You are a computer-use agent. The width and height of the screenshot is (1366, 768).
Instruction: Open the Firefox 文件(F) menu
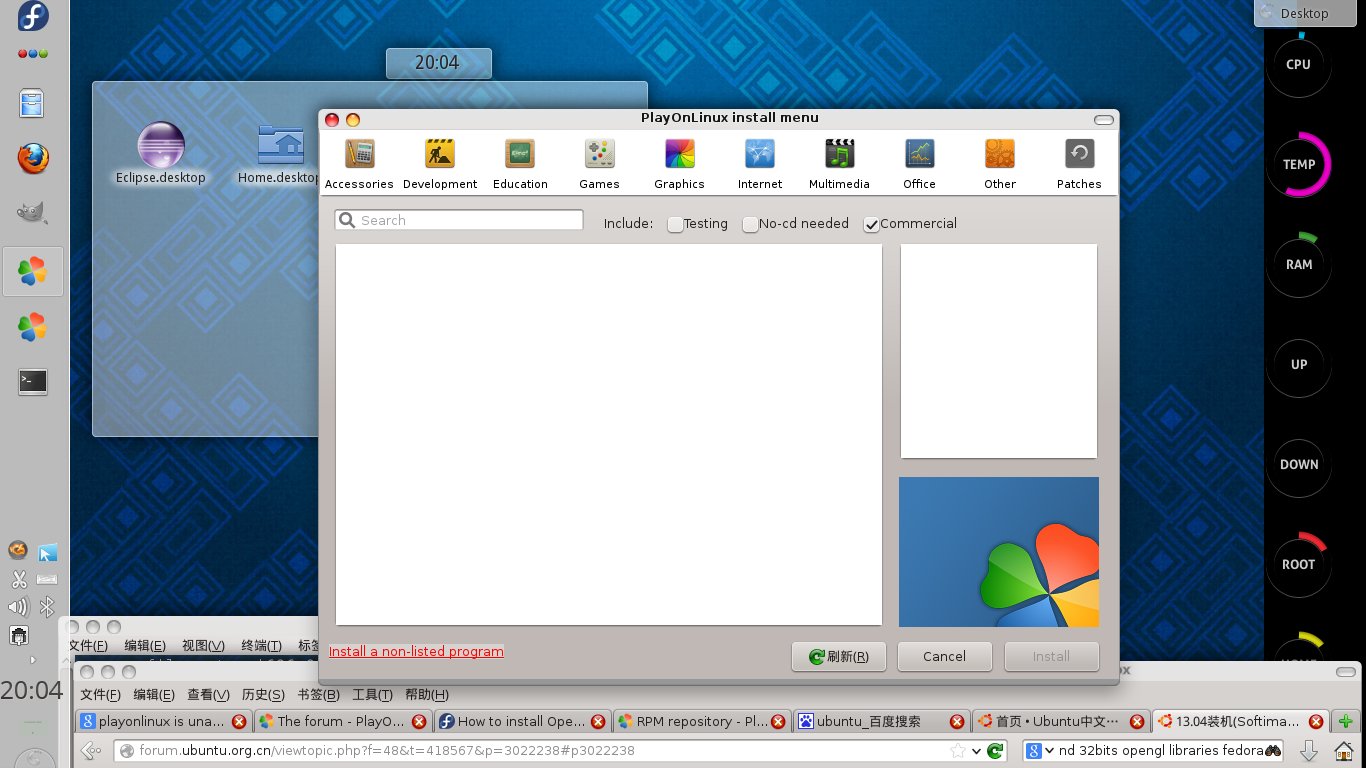pyautogui.click(x=100, y=695)
